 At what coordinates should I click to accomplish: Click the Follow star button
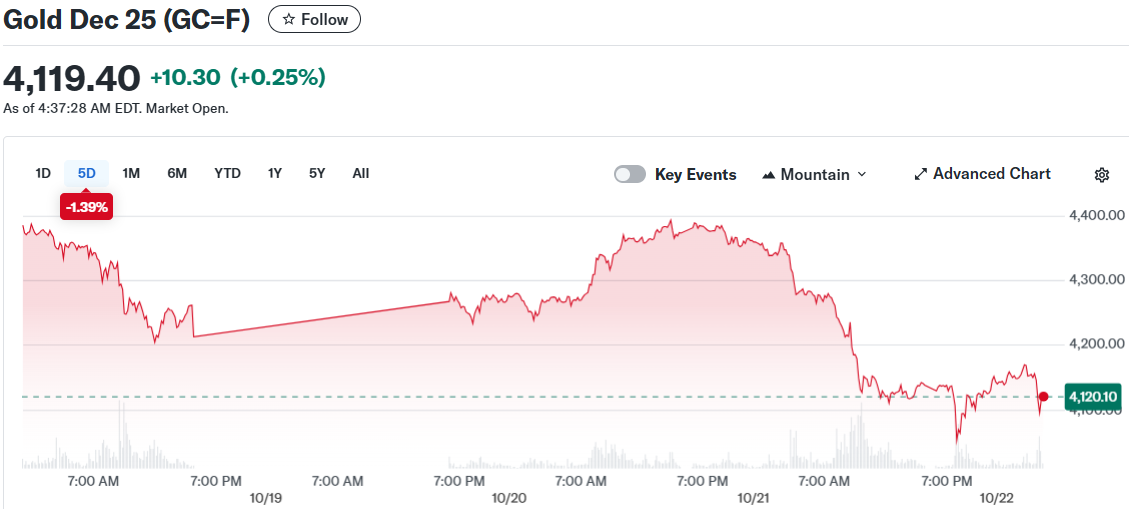[x=314, y=19]
